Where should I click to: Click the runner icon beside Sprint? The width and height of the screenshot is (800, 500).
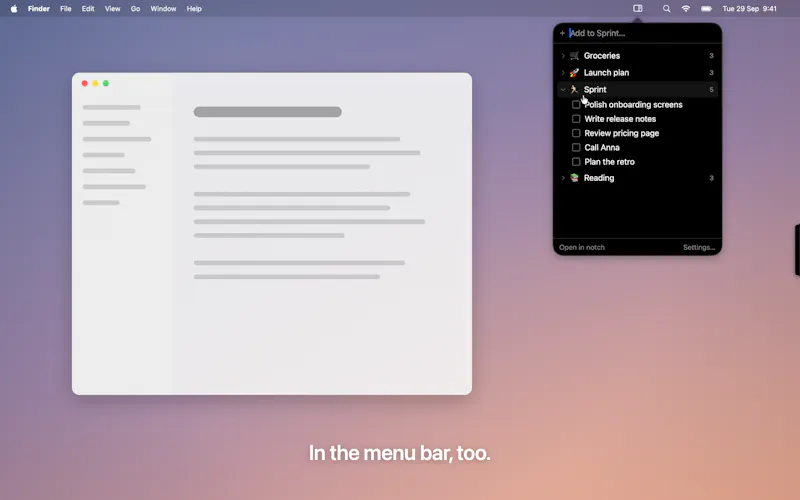(574, 89)
